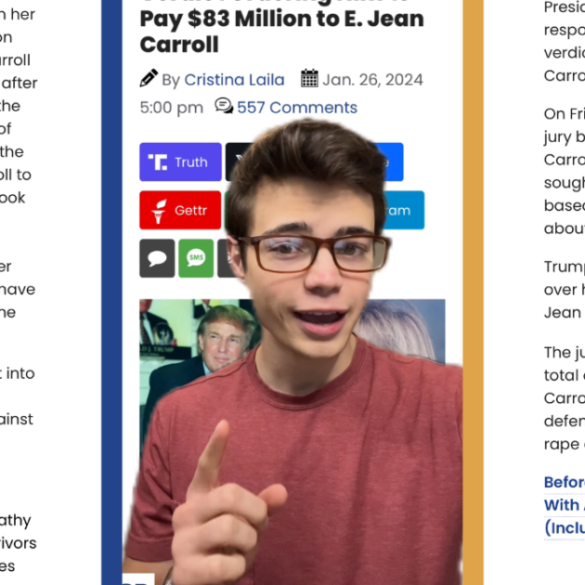The height and width of the screenshot is (585, 585).
Task: Open author Cristina Laila's page
Action: point(234,80)
